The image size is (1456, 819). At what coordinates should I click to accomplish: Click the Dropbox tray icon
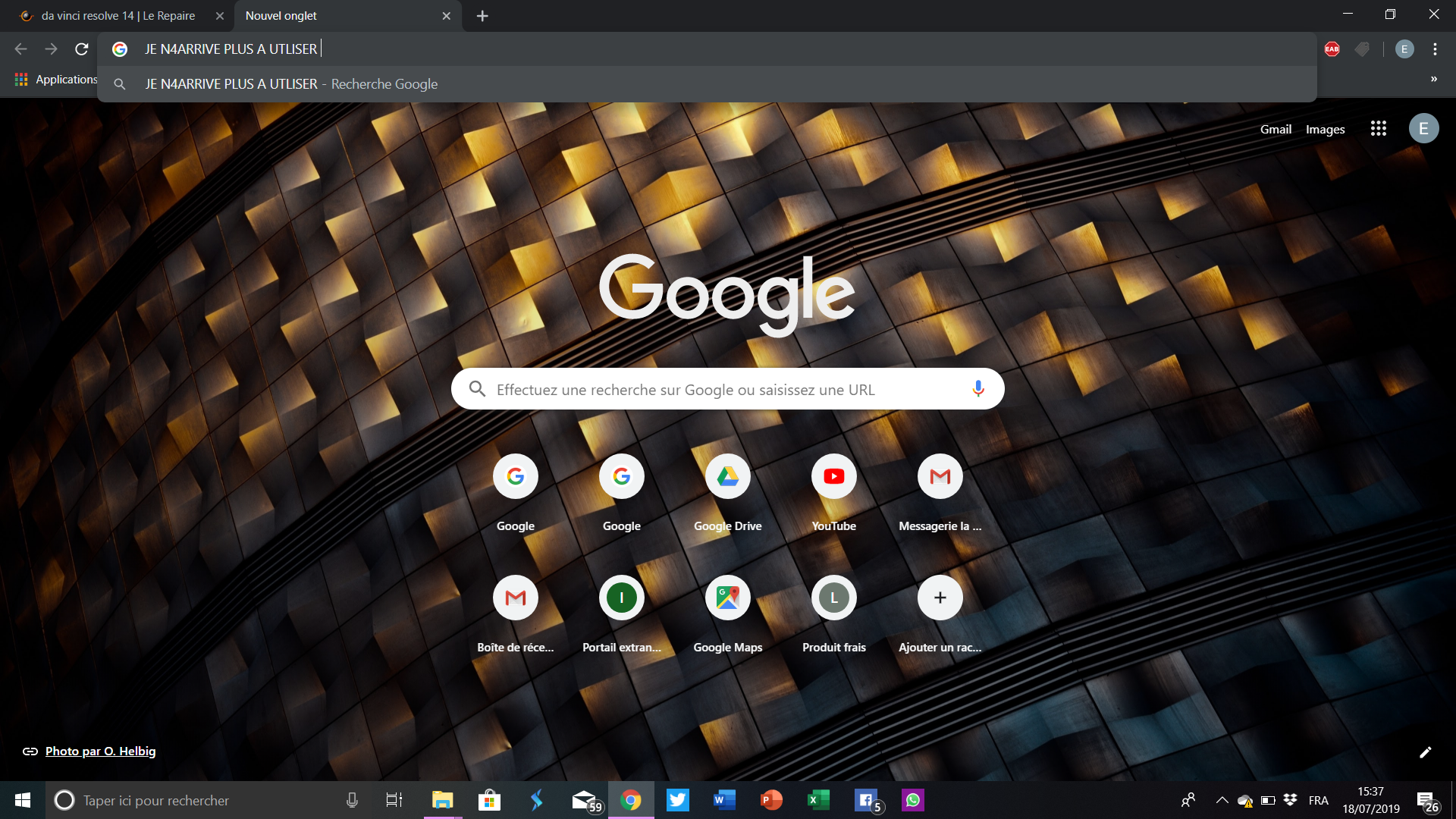coord(1290,800)
